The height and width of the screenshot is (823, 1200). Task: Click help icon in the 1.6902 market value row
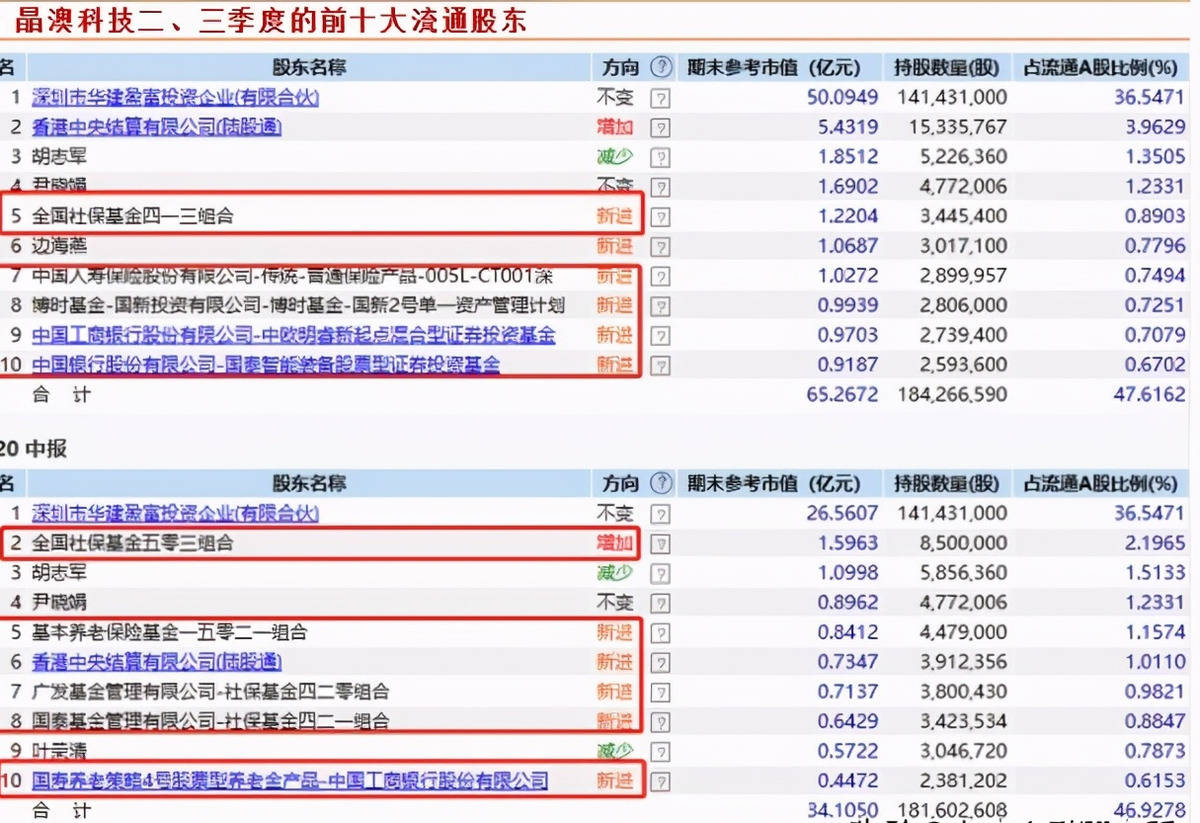[660, 187]
